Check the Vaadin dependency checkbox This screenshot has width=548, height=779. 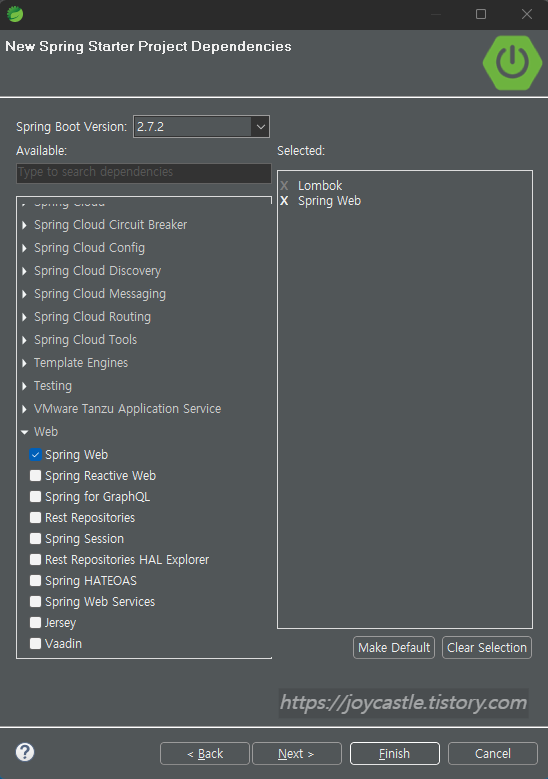click(x=35, y=643)
